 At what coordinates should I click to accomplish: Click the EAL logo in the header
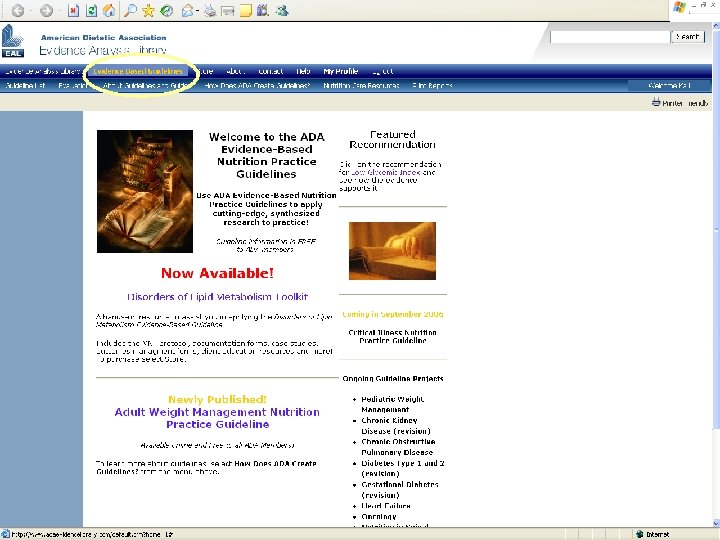(x=12, y=41)
